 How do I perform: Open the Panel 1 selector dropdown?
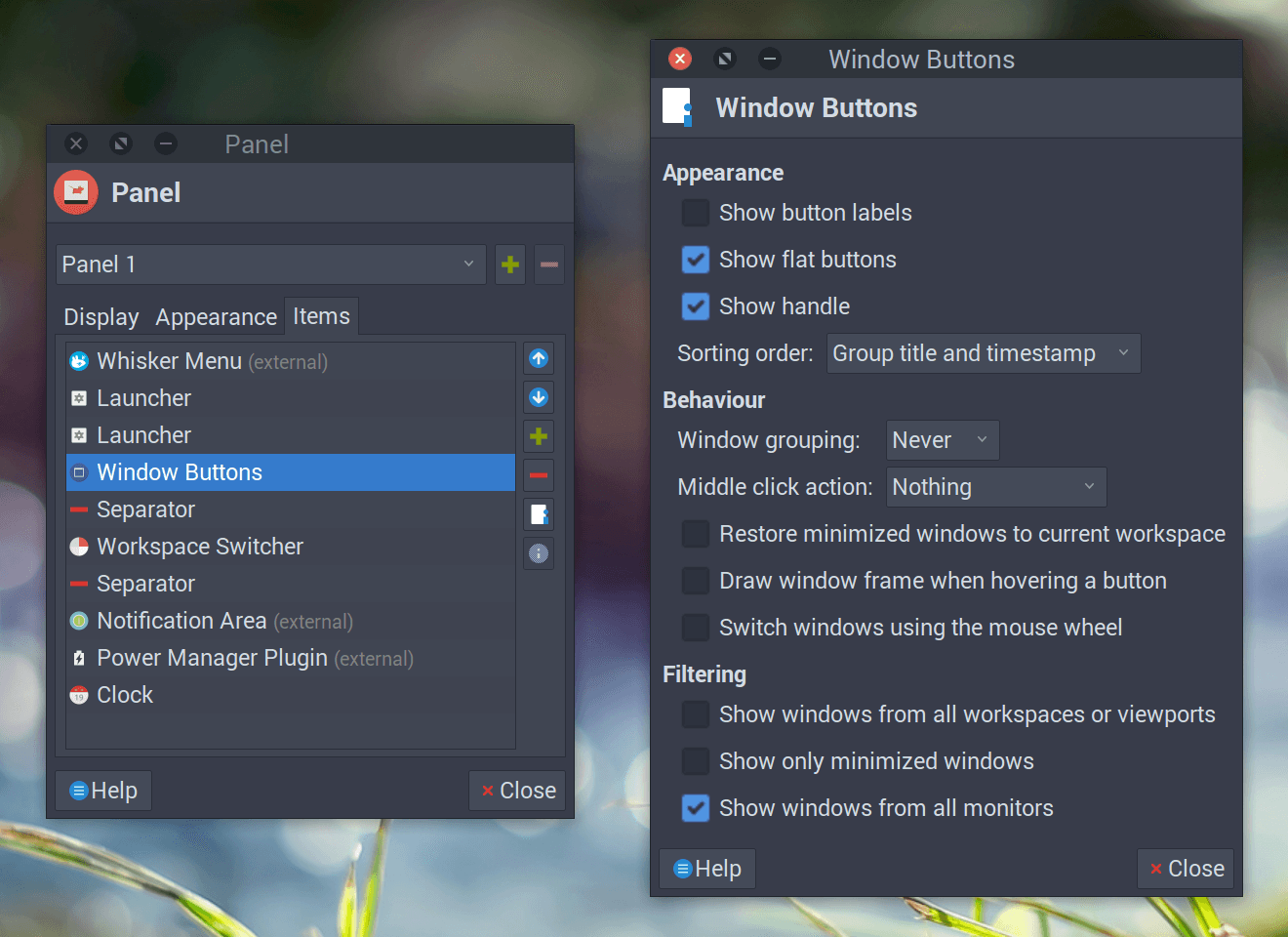[271, 265]
